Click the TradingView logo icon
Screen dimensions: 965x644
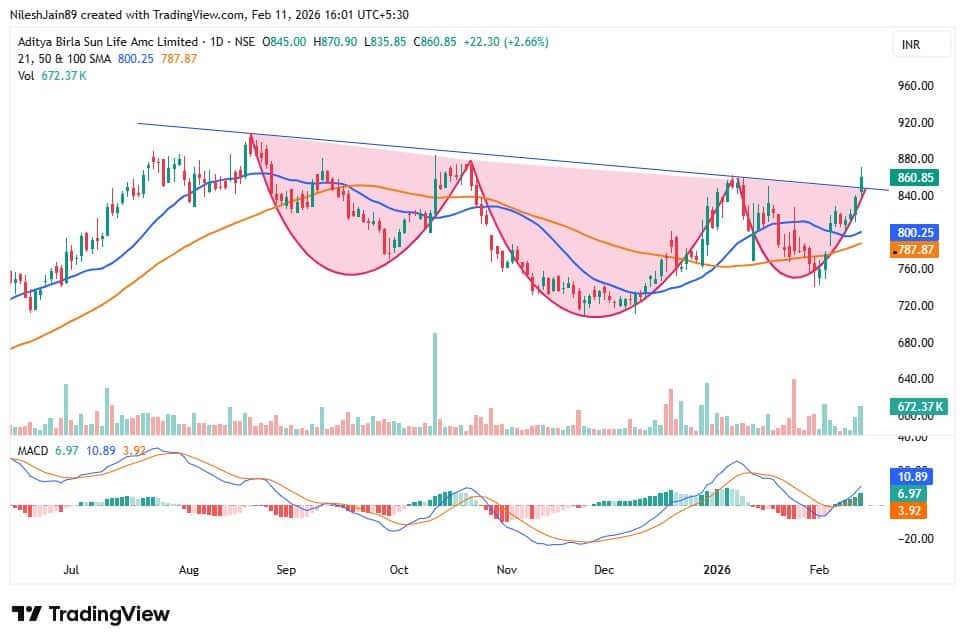[26, 614]
